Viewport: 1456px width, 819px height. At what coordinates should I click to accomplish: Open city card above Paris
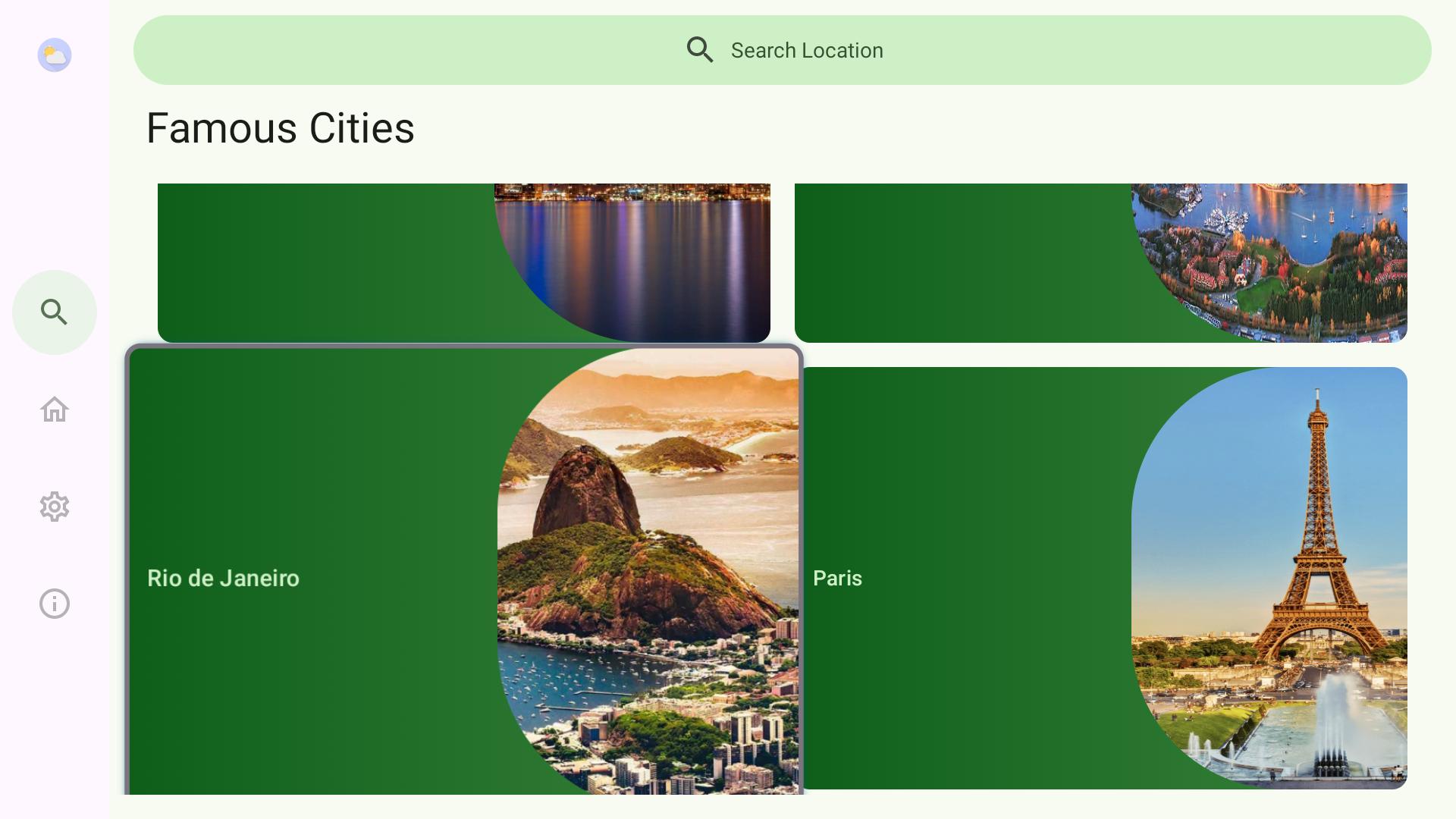coord(963,262)
